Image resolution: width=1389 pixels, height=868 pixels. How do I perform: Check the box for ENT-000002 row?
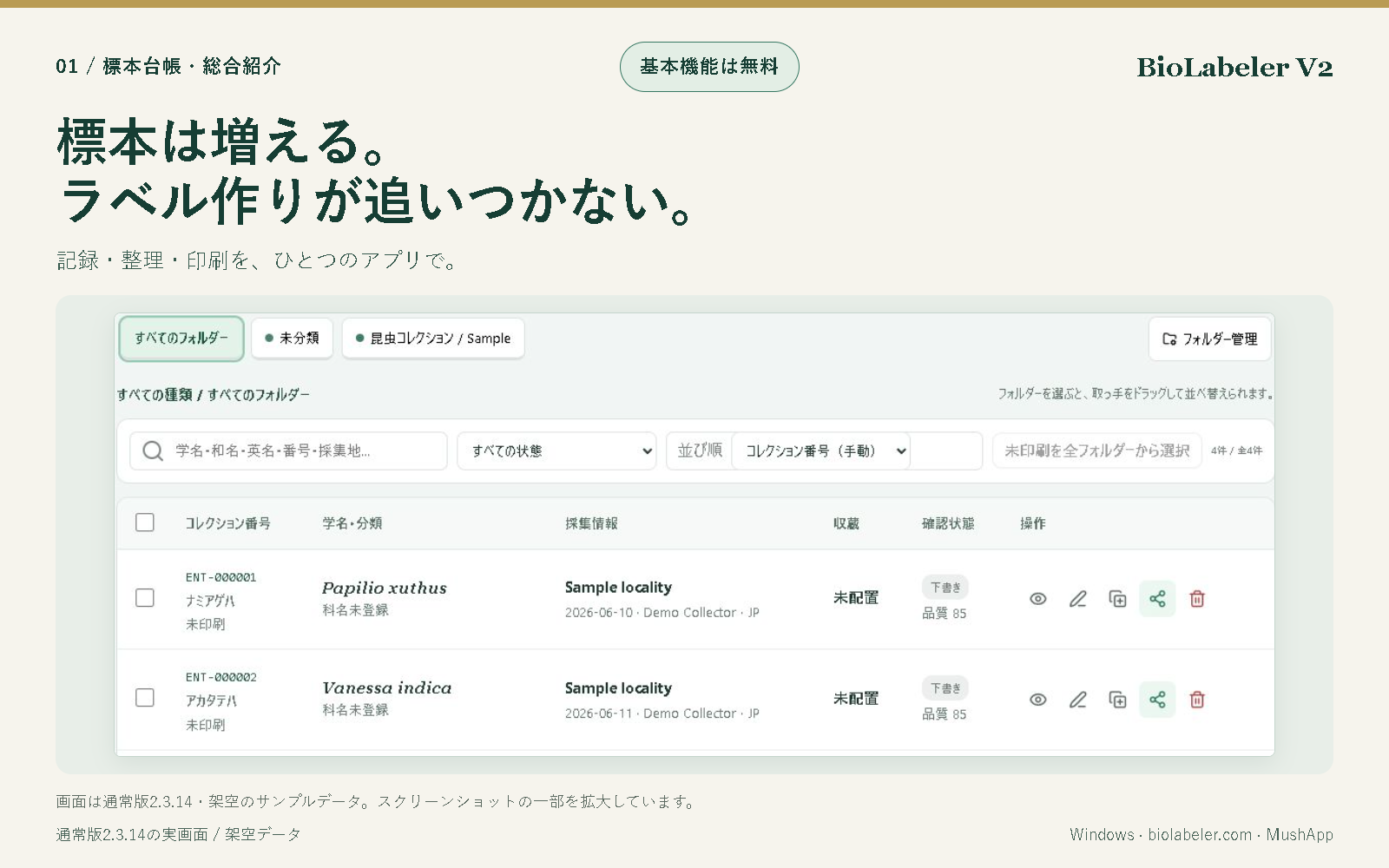145,698
